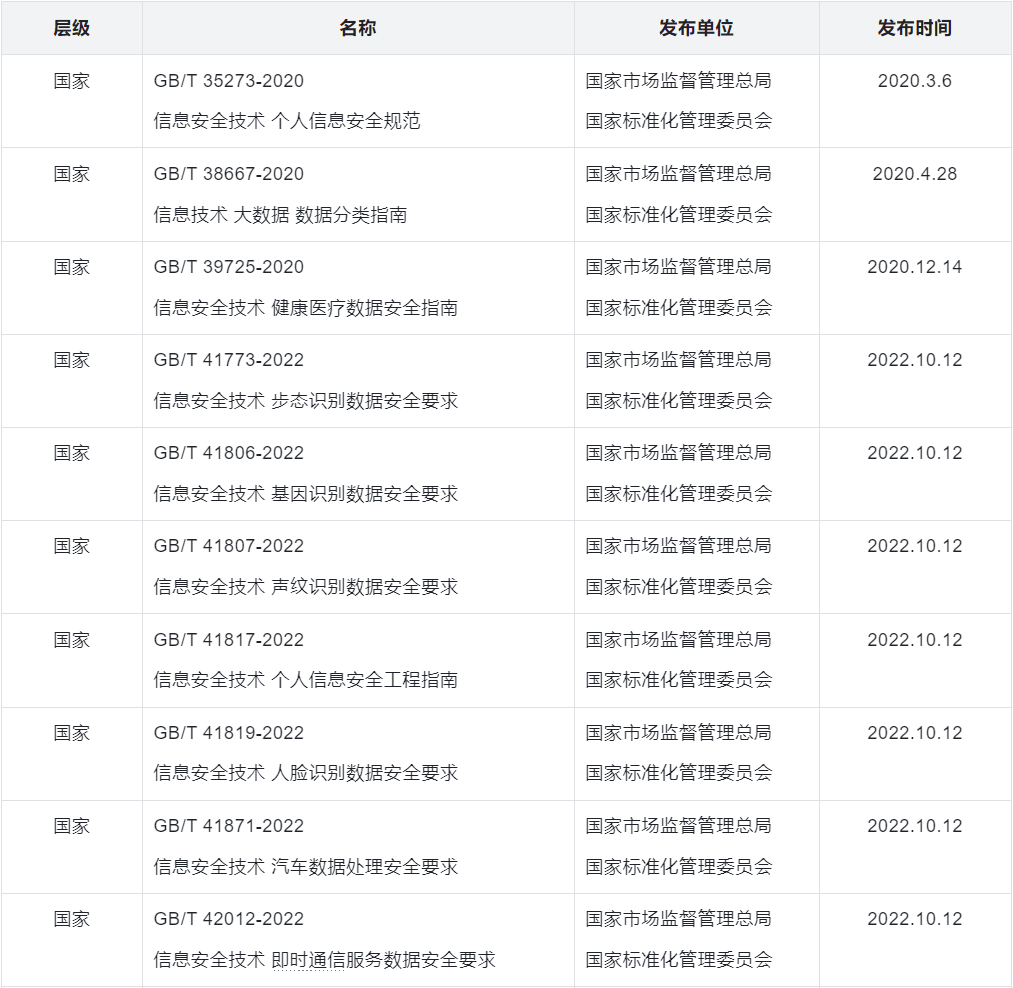
Task: Click the 发布单位 column header
Action: pyautogui.click(x=696, y=28)
